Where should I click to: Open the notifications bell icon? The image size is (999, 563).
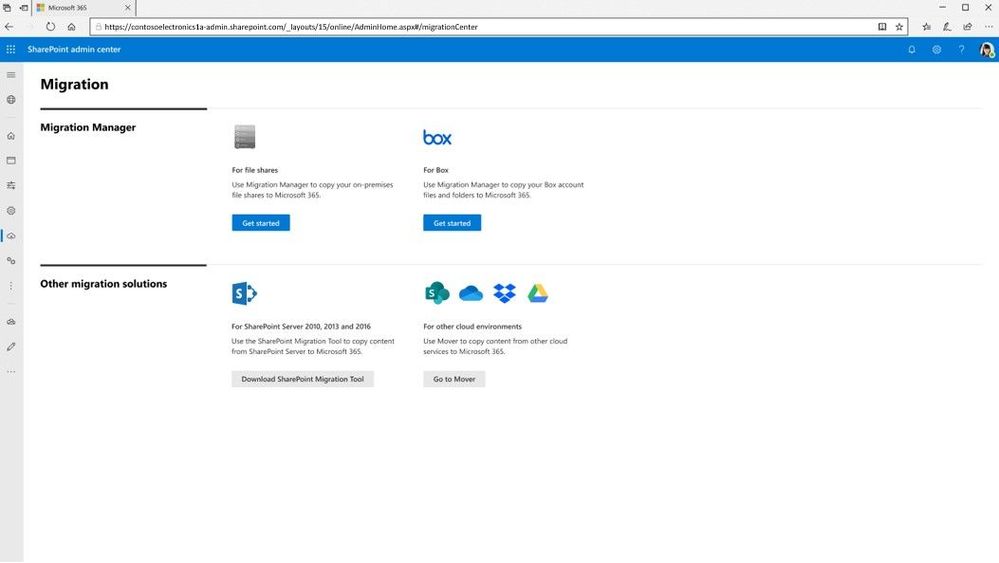click(912, 49)
